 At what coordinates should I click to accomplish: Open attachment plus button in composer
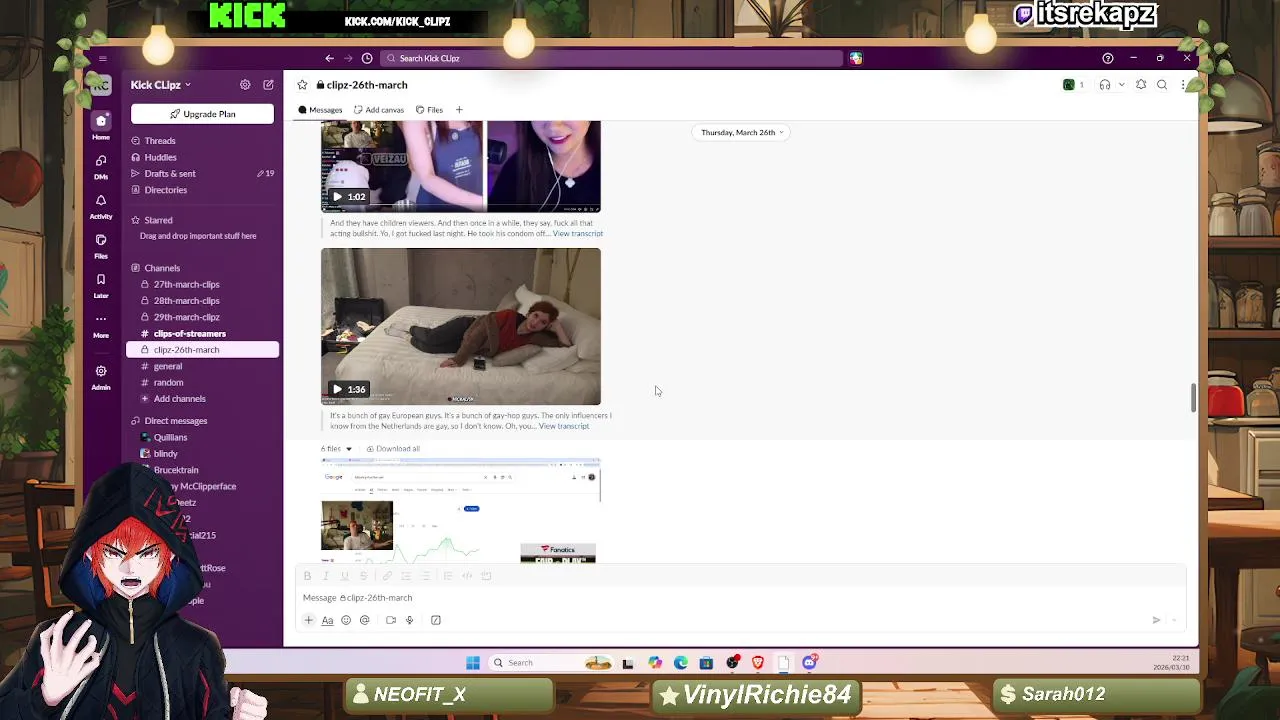pyautogui.click(x=309, y=620)
